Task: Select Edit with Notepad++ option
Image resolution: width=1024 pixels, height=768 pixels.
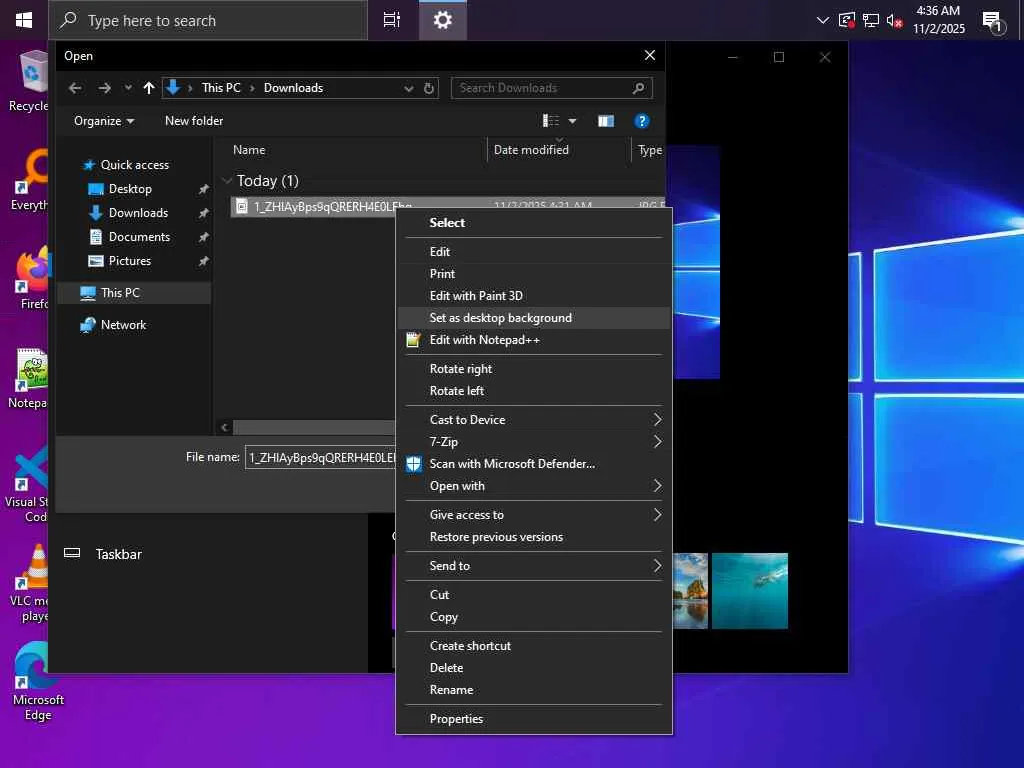Action: (x=484, y=340)
